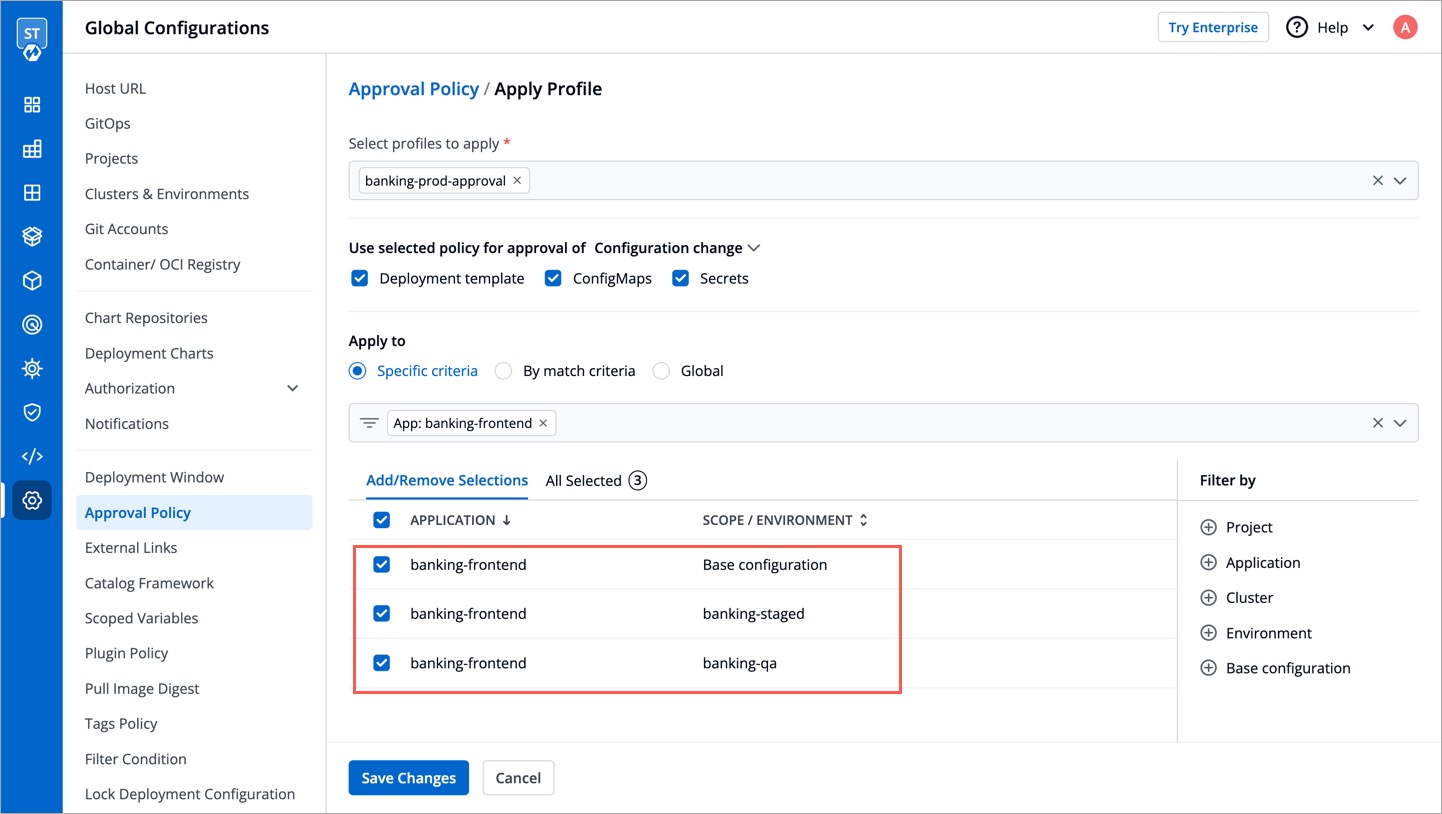Click the Save Changes button
This screenshot has width=1442, height=814.
pyautogui.click(x=408, y=778)
